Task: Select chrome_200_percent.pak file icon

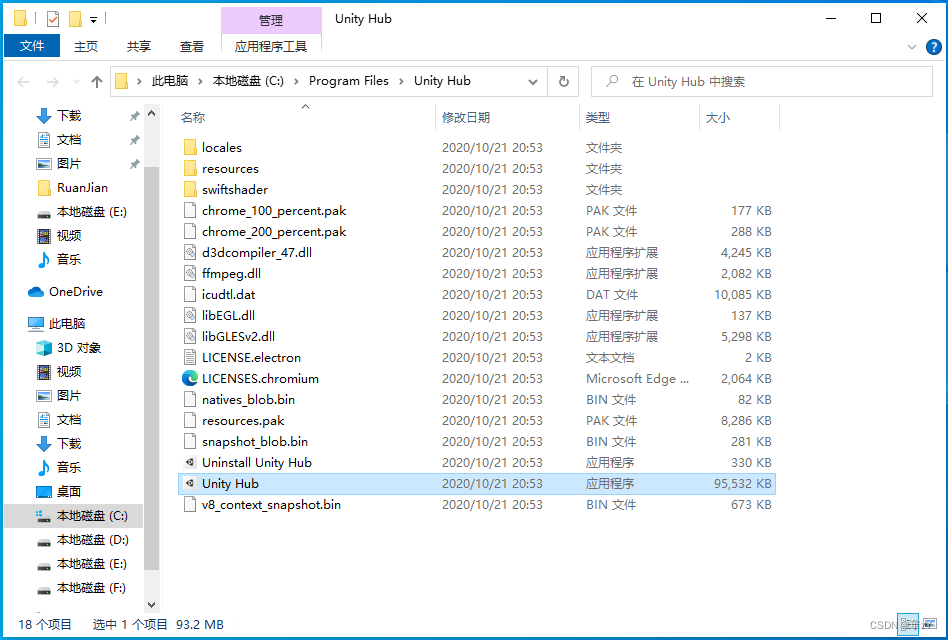Action: click(190, 231)
